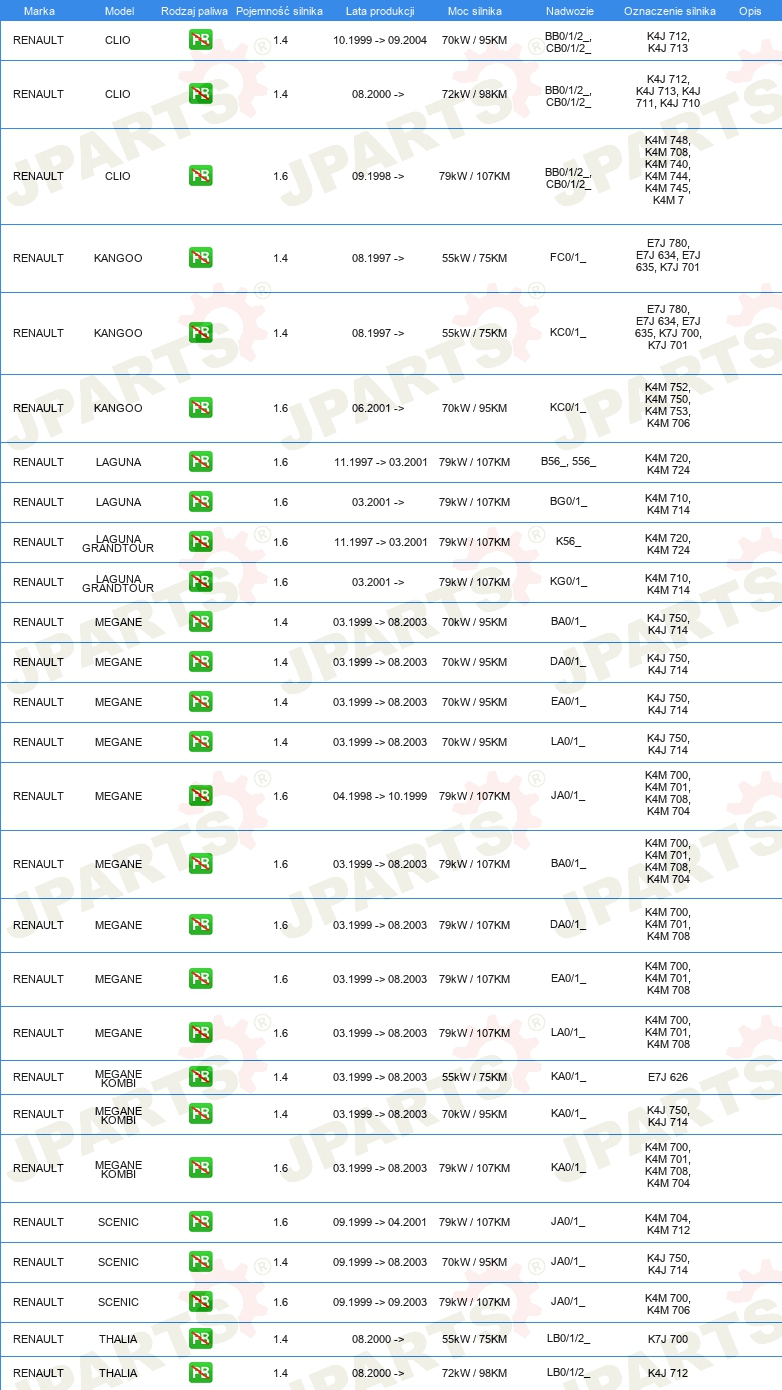Screen dimensions: 782x1390
Task: Select the body code KG0/1_
Action: (568, 582)
